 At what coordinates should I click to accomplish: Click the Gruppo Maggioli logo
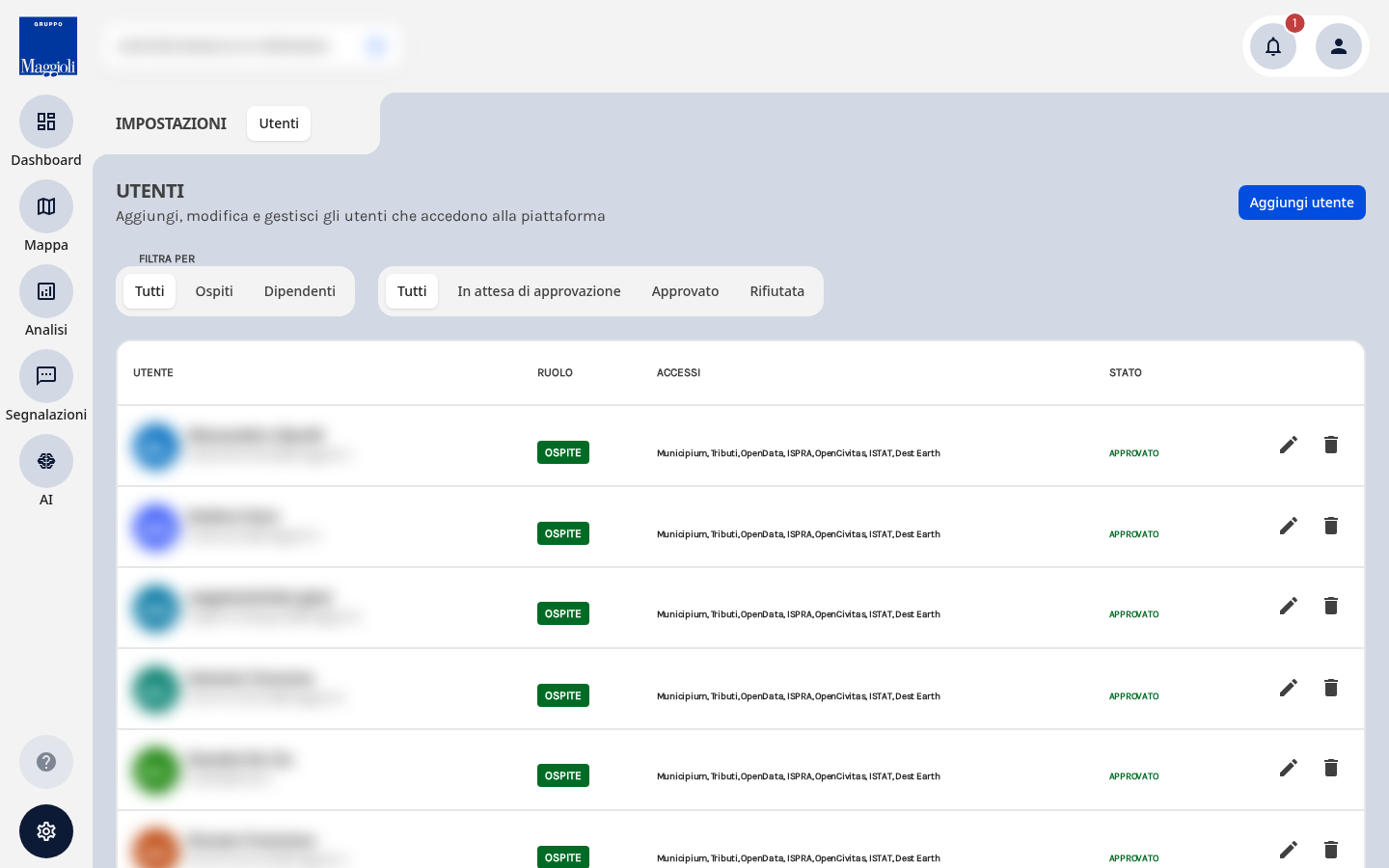(x=48, y=46)
